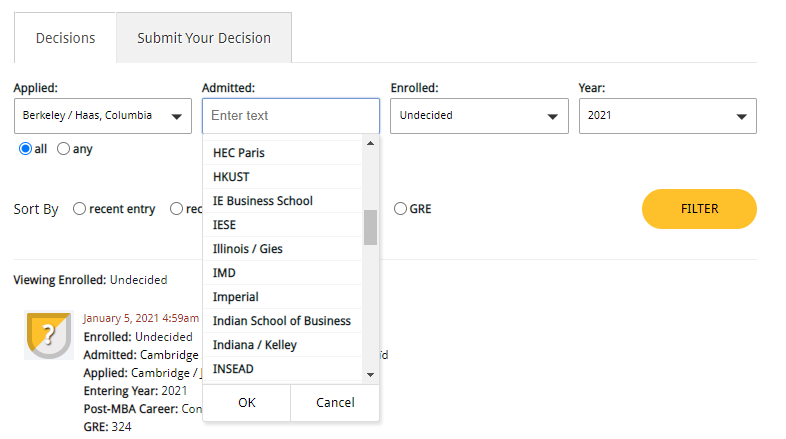Select the 'all' radio button
The width and height of the screenshot is (786, 439).
tap(25, 149)
